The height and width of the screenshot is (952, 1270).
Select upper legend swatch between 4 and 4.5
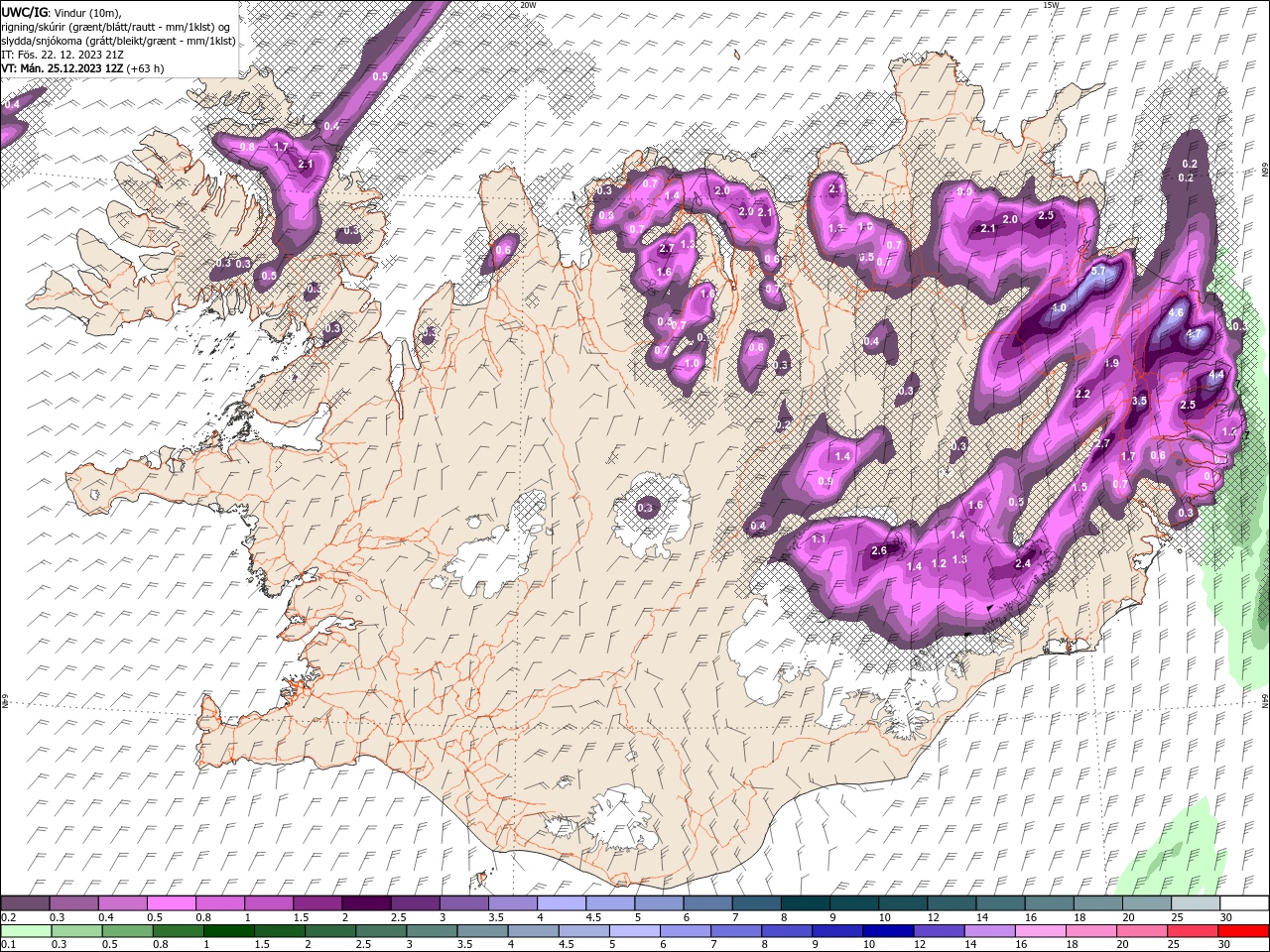[x=562, y=903]
